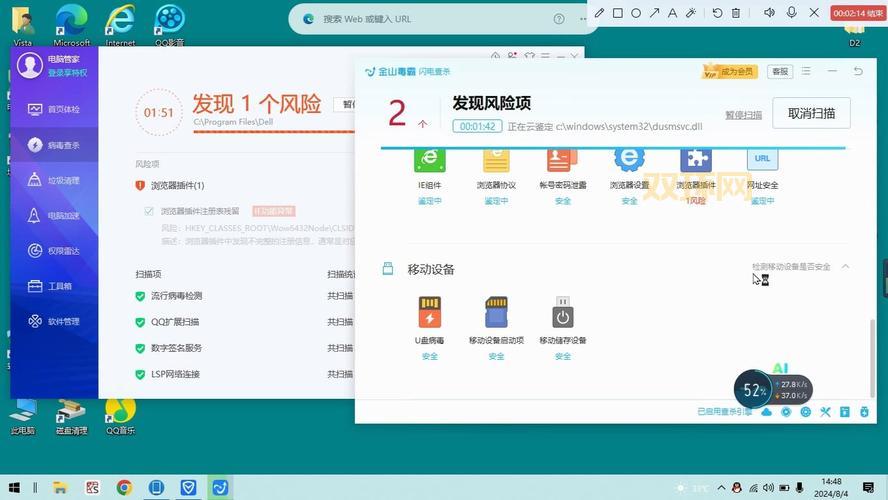Image resolution: width=888 pixels, height=500 pixels.
Task: Open 首页体检 in the 电脑管家 sidebar
Action: coord(54,109)
